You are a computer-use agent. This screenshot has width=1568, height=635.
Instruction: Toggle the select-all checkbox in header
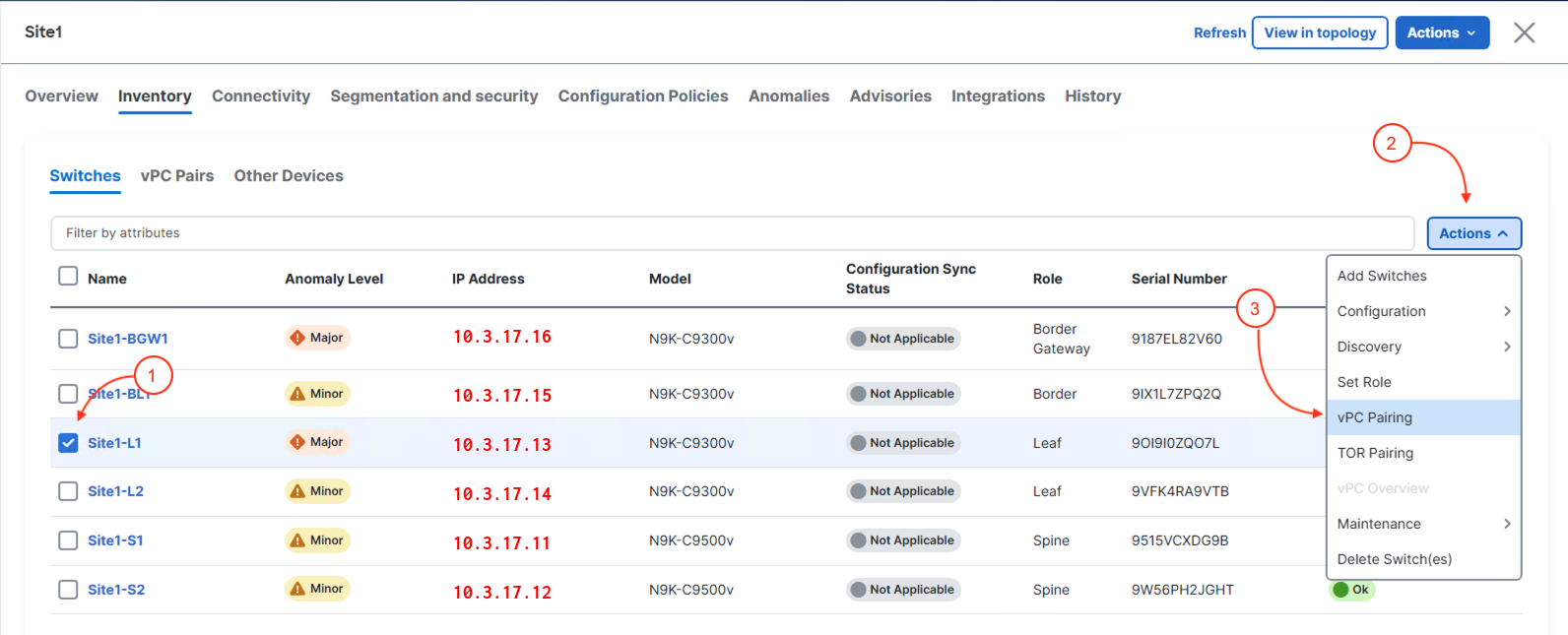[x=68, y=276]
